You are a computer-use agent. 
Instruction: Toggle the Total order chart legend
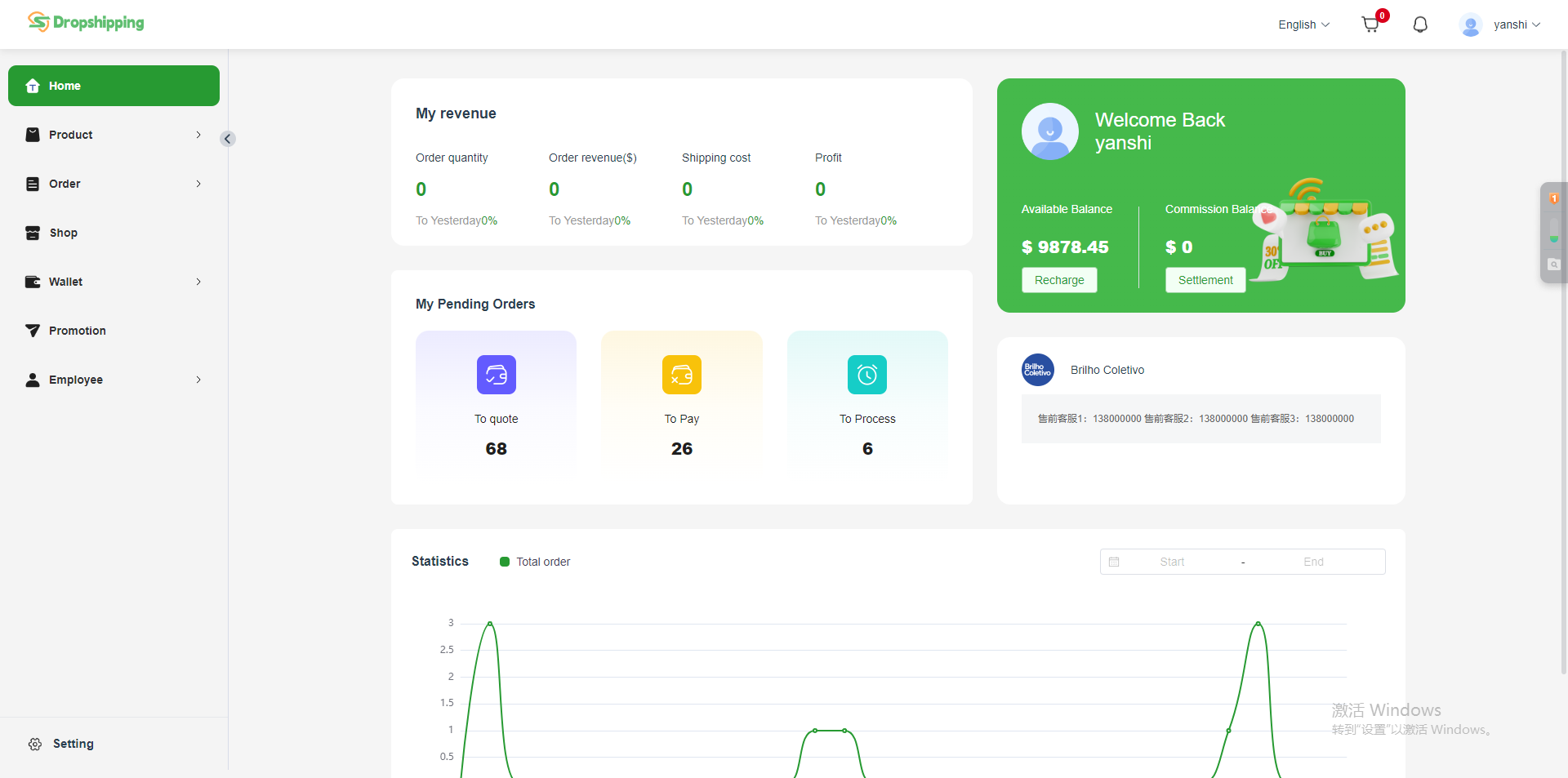pos(535,562)
